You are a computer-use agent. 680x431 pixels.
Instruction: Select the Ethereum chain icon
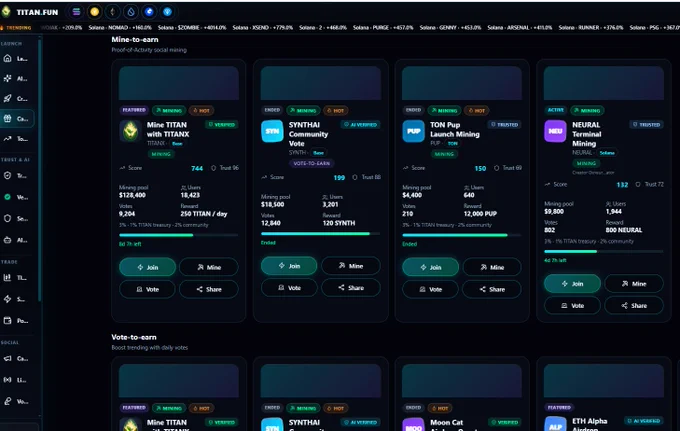tap(113, 12)
